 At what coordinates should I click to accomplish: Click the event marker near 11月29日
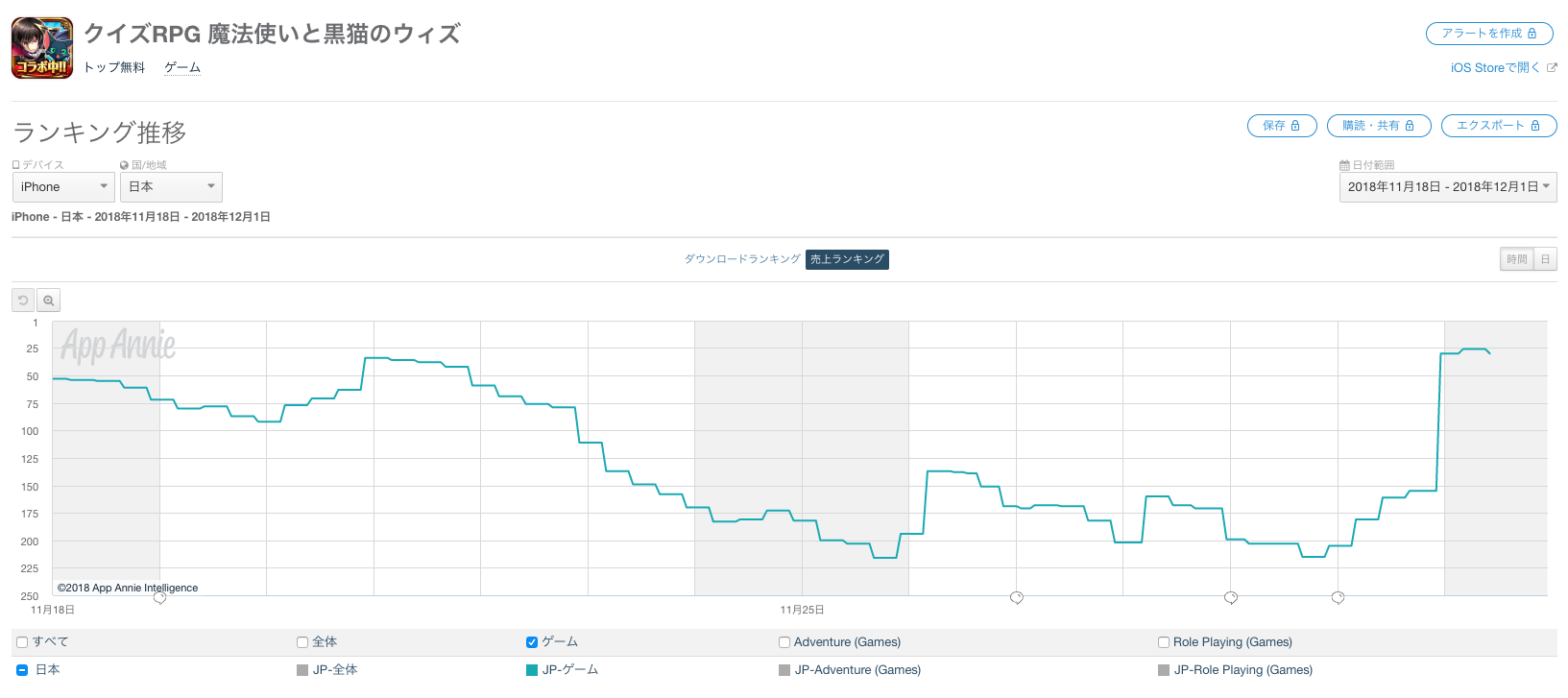click(x=1231, y=597)
